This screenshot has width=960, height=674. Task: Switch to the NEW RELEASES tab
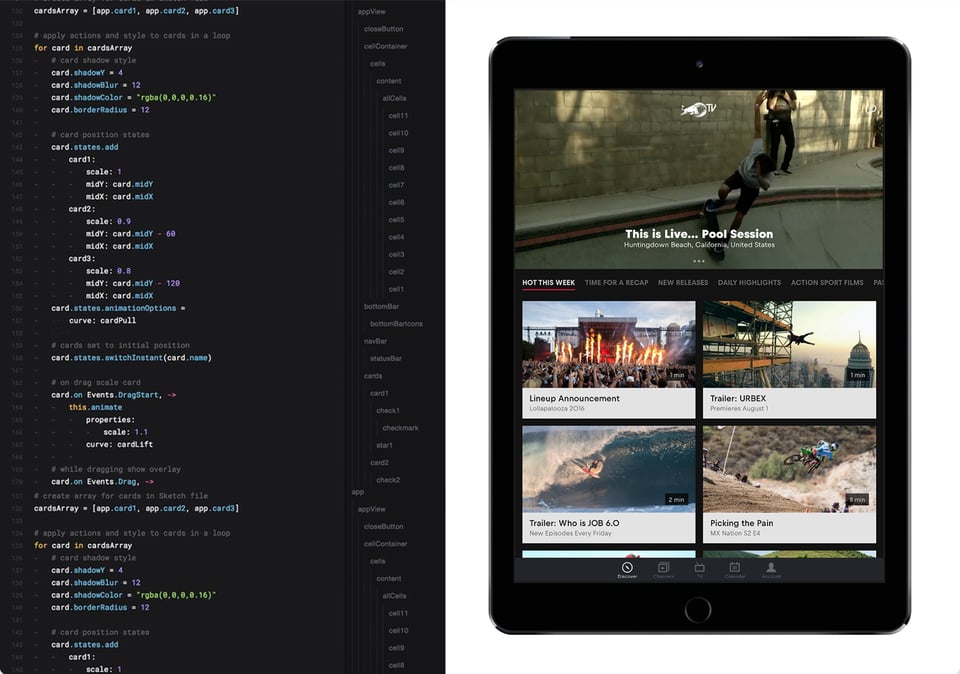(683, 283)
